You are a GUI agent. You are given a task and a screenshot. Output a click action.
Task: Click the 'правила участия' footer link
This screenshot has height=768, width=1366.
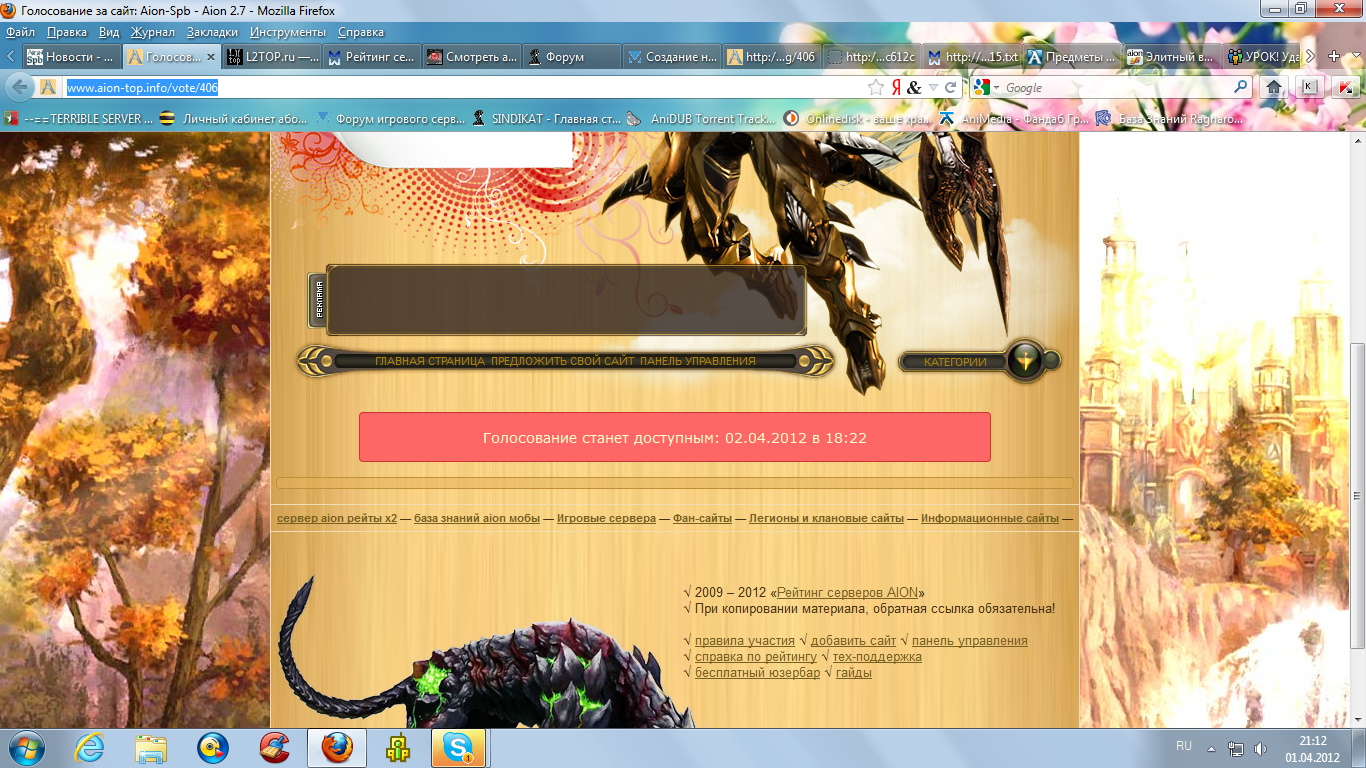tap(745, 641)
